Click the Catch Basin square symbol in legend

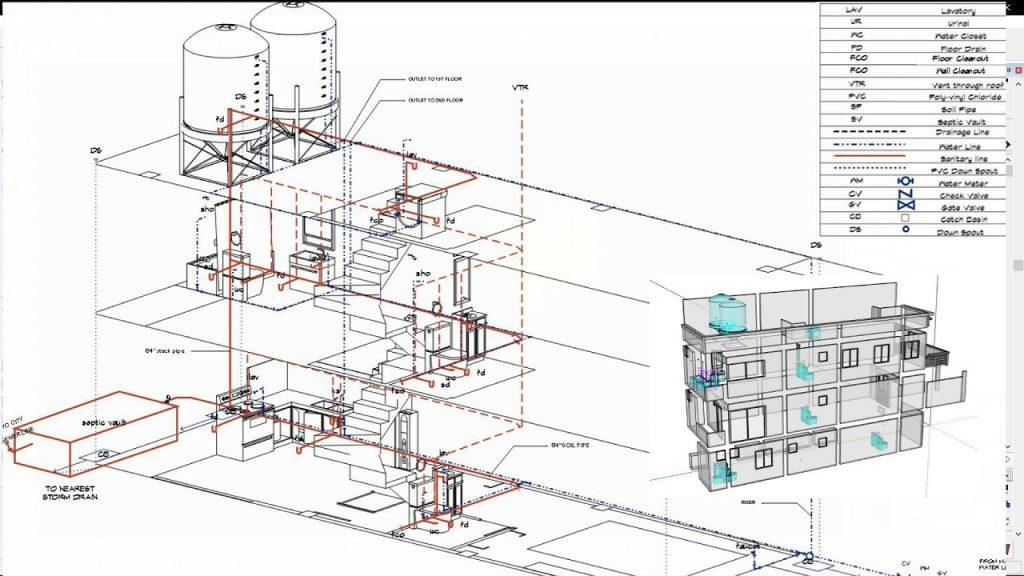[905, 216]
